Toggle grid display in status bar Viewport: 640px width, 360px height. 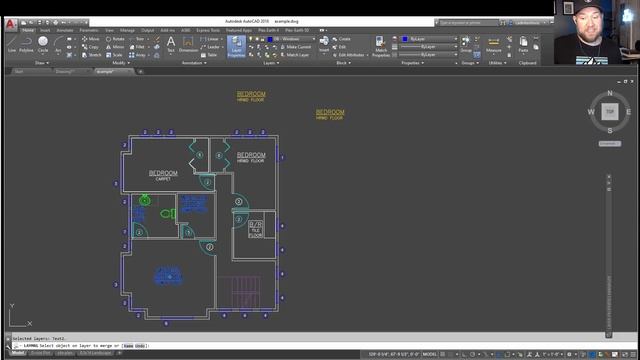[443, 354]
